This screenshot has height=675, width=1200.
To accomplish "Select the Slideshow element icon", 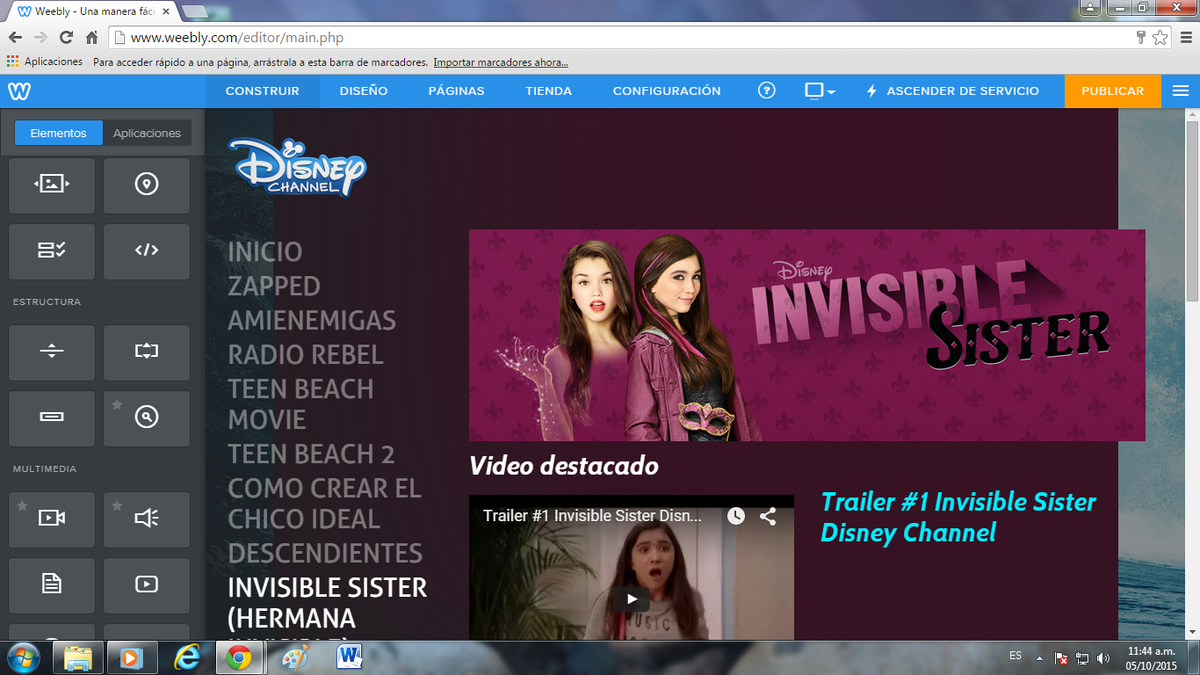I will [x=52, y=185].
